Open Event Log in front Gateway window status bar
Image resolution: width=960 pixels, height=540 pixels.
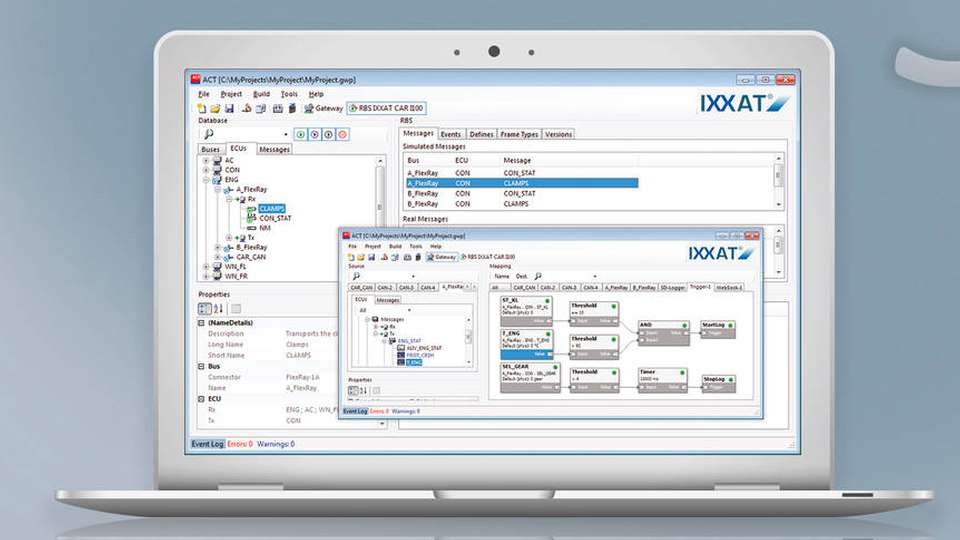click(355, 411)
